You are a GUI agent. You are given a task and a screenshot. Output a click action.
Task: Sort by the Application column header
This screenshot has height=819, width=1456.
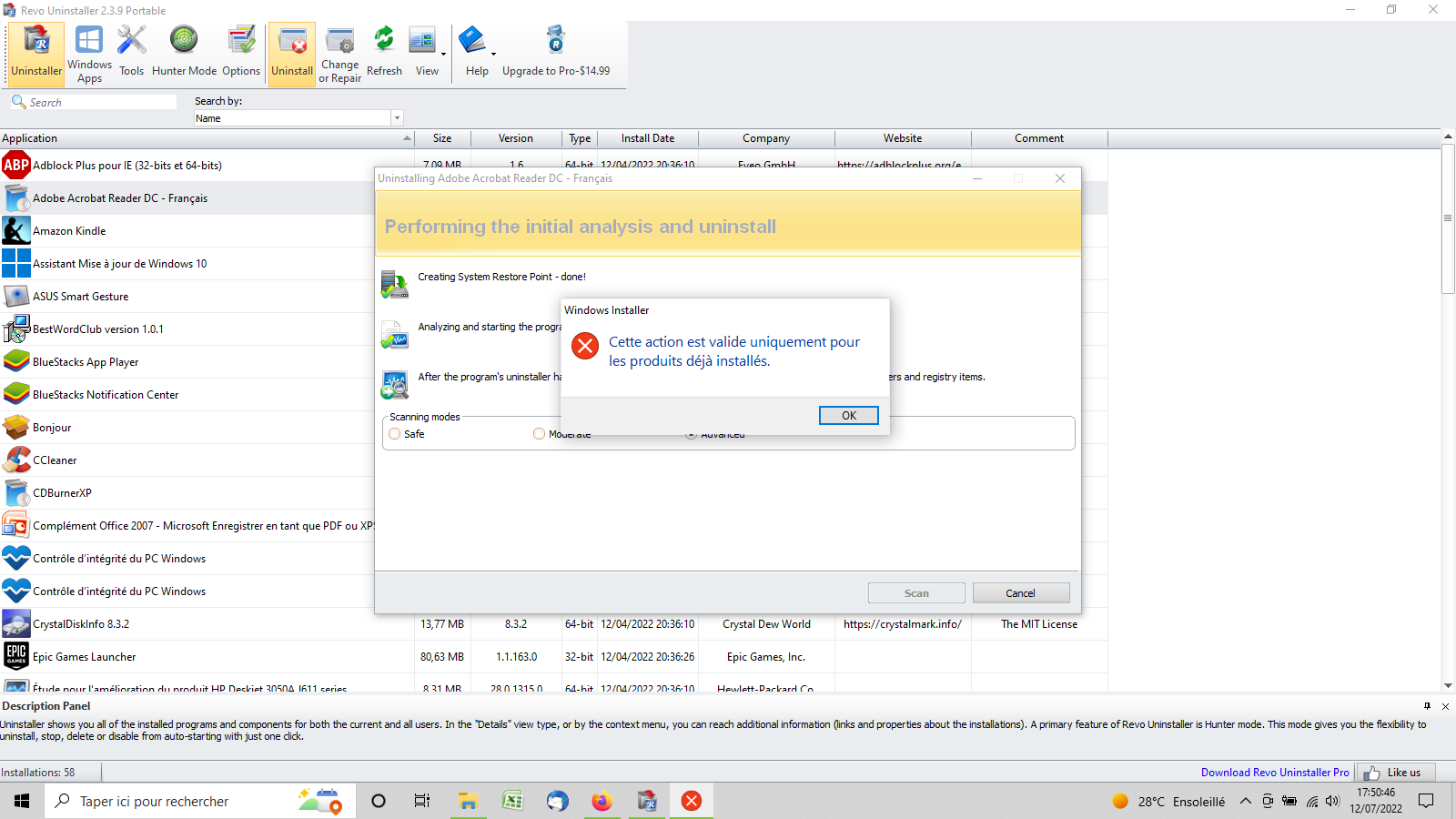pyautogui.click(x=207, y=138)
